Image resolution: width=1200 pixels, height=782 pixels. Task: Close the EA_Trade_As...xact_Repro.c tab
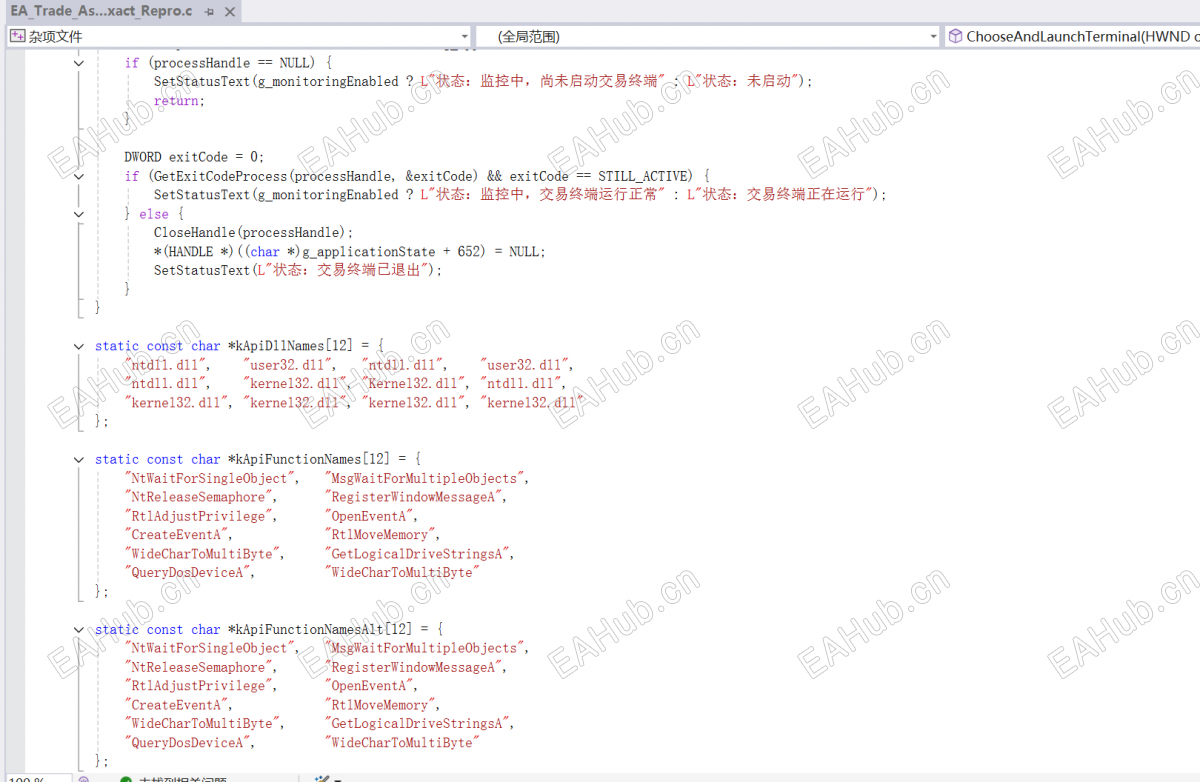point(229,12)
